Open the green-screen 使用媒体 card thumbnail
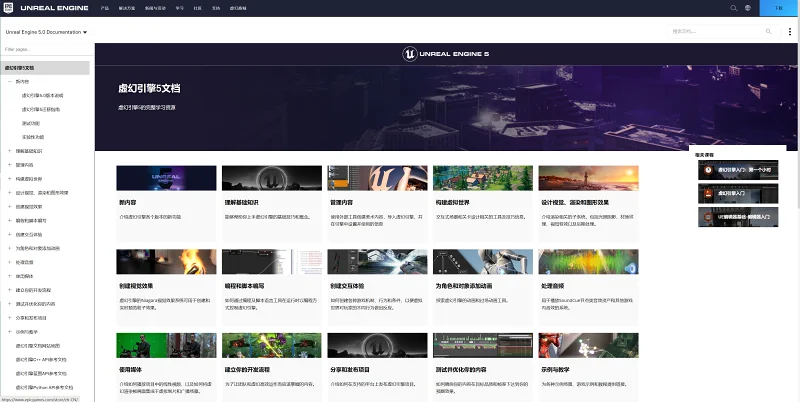Viewport: 800px width, 402px height. (166, 345)
